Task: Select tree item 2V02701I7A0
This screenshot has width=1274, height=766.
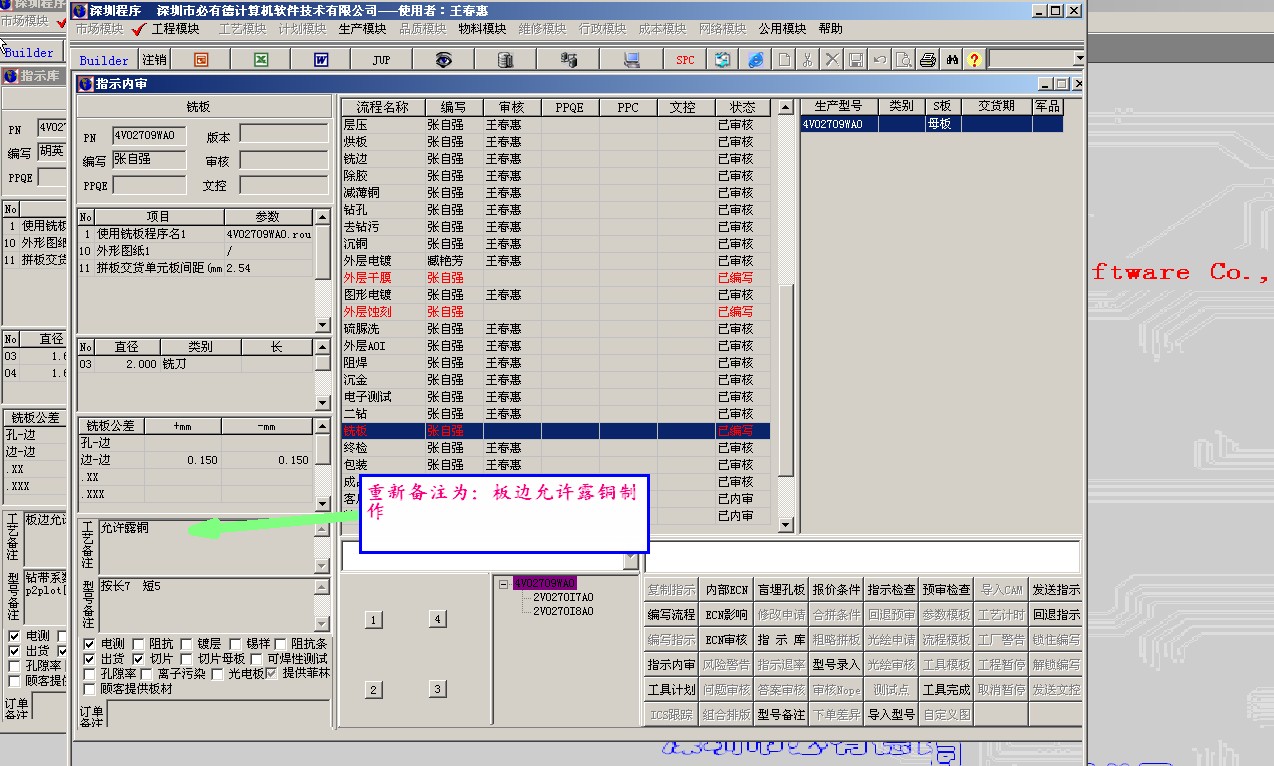Action: click(x=562, y=597)
